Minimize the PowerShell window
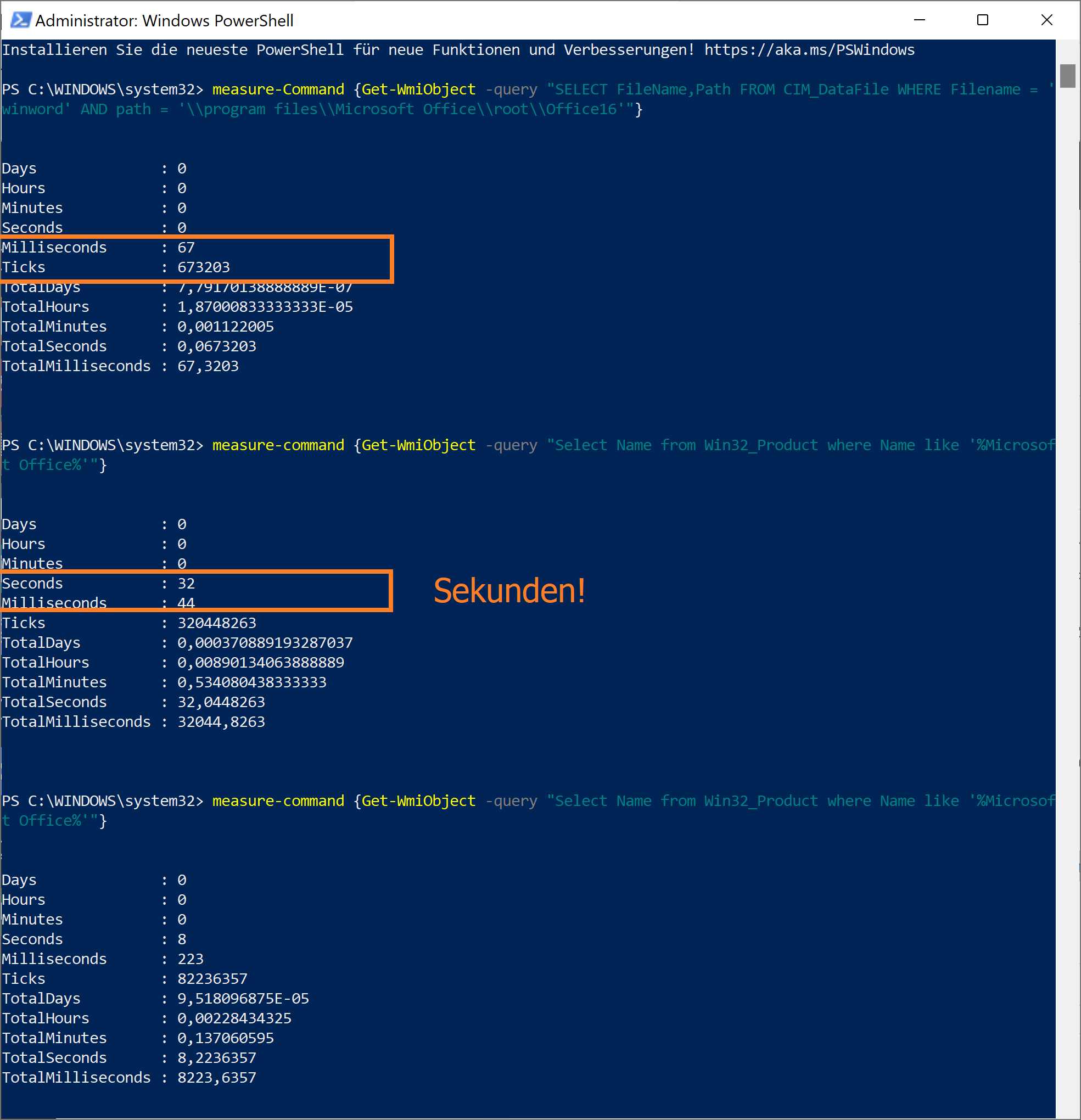The height and width of the screenshot is (1120, 1081). pyautogui.click(x=919, y=20)
